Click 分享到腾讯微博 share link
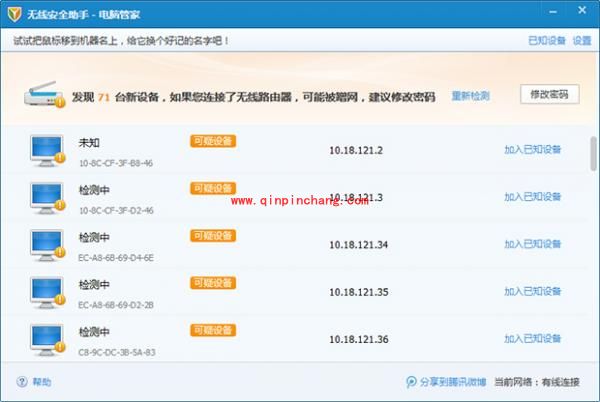Screen dimensions: 600x402 pos(453,382)
